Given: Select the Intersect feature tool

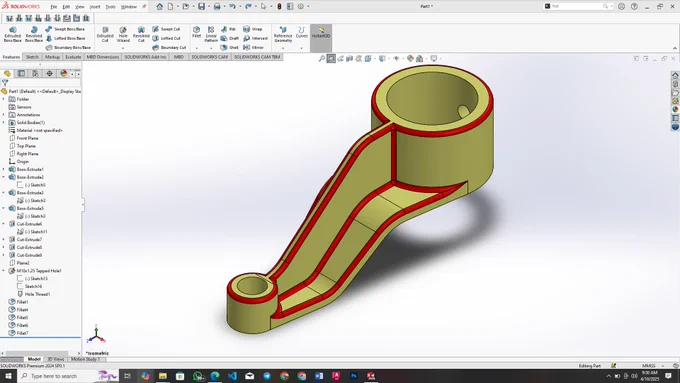Looking at the screenshot, I should click(255, 38).
